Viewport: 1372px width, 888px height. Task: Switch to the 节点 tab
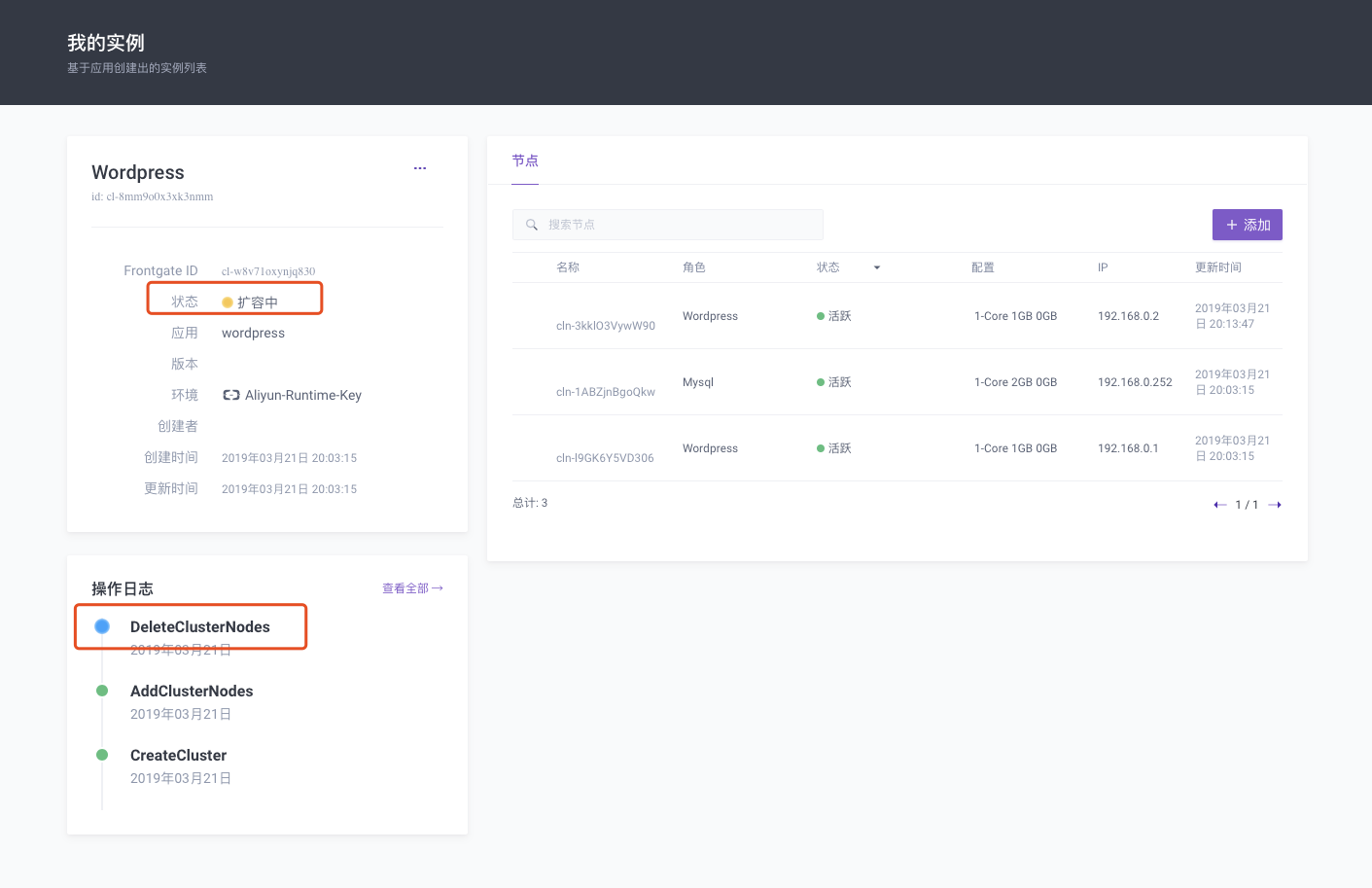click(x=525, y=160)
